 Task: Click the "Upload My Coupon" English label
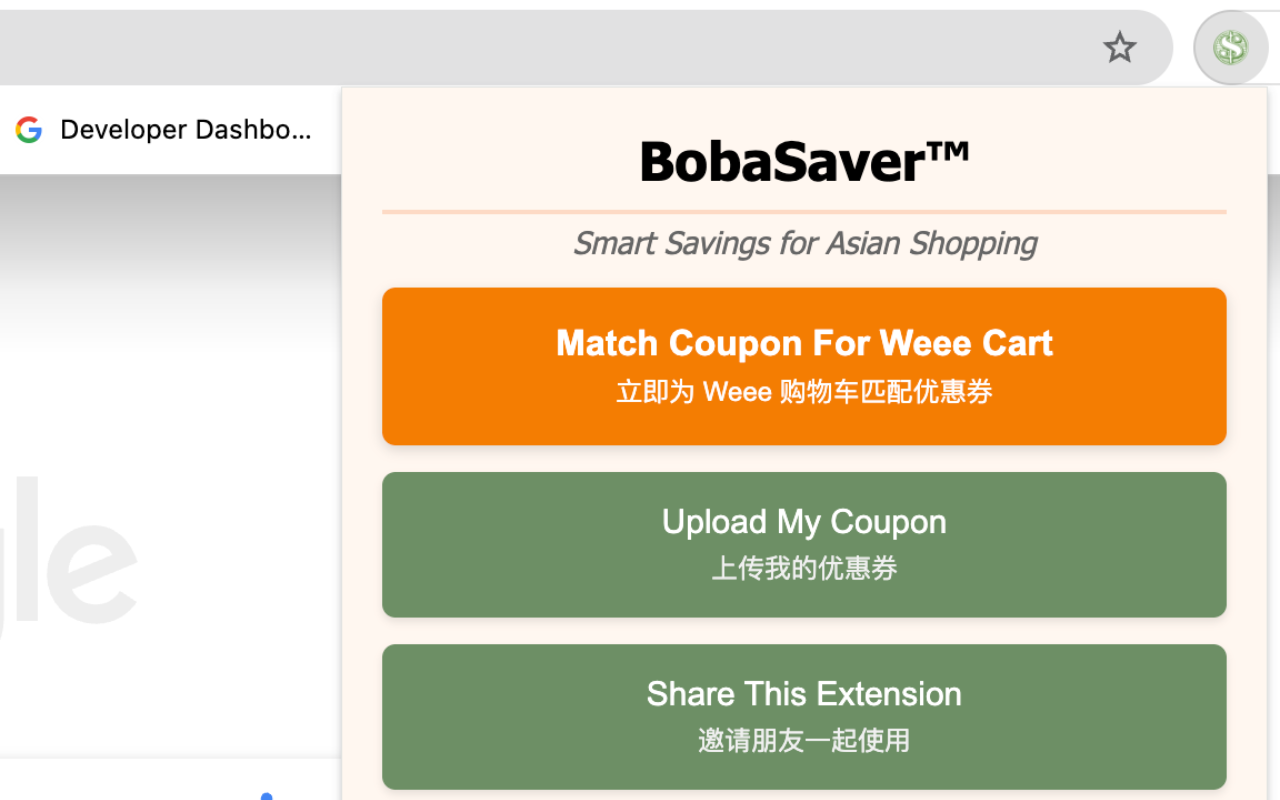click(804, 522)
